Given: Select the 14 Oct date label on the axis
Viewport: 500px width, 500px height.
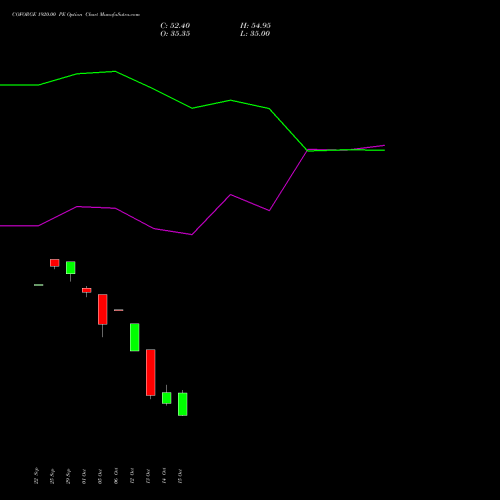Looking at the screenshot, I should point(164,476).
